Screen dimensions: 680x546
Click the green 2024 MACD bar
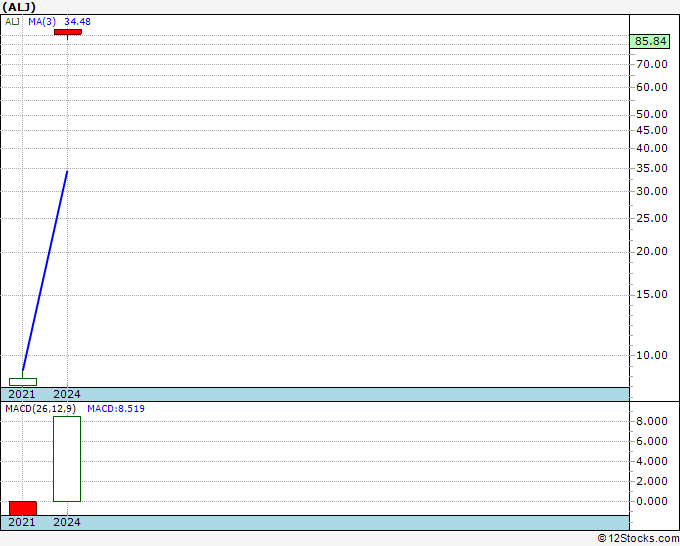[x=67, y=459]
